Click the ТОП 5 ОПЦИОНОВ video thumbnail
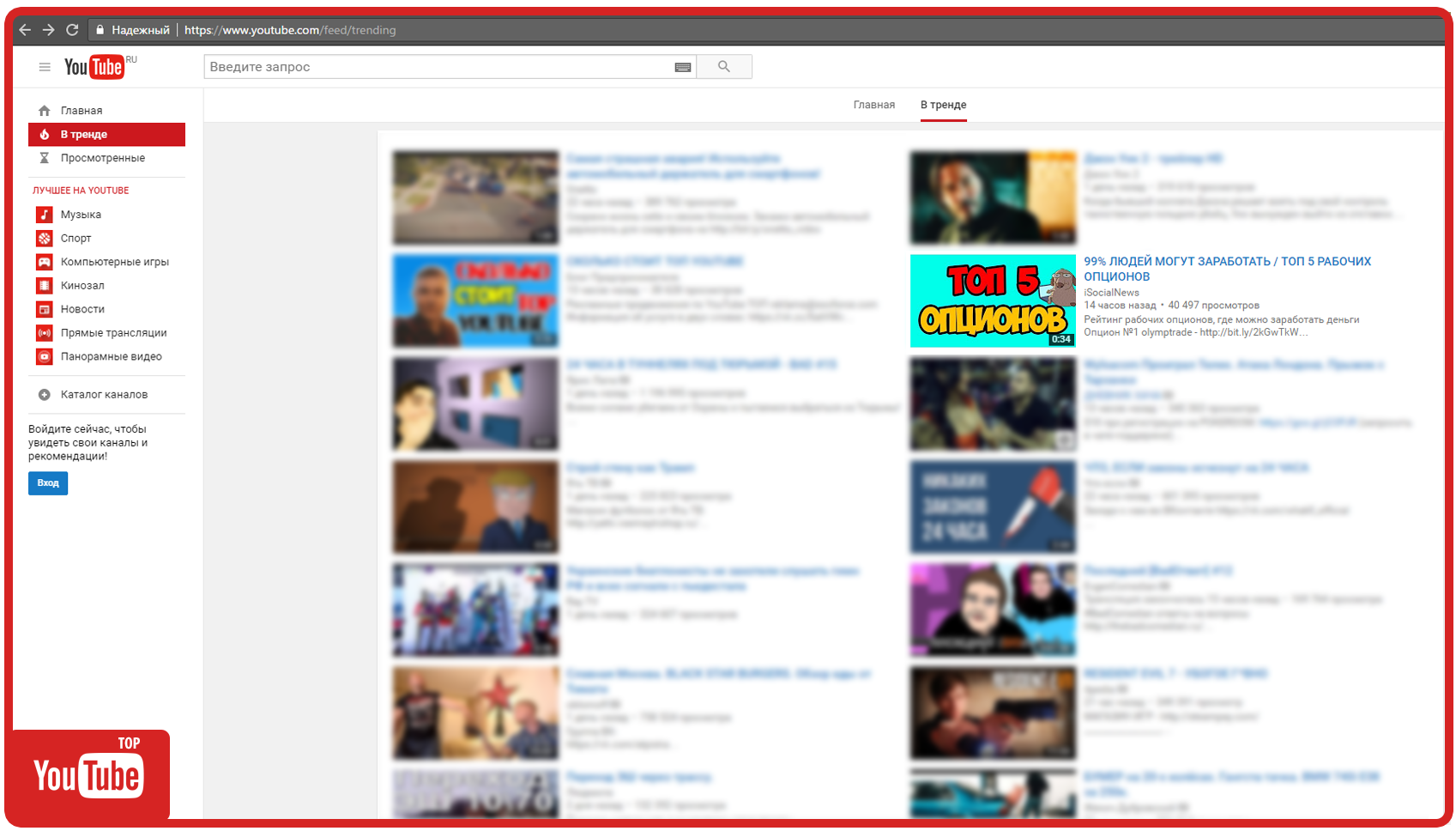 pos(992,300)
